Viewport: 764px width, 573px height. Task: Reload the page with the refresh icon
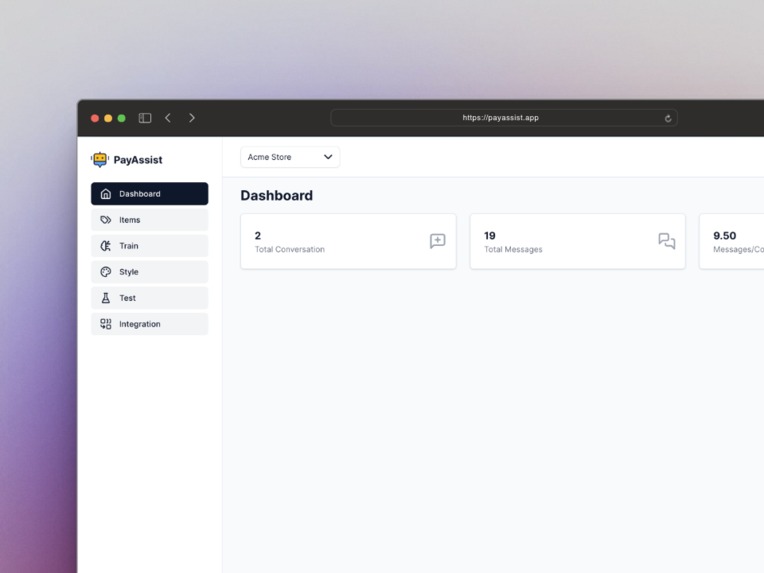(x=668, y=118)
